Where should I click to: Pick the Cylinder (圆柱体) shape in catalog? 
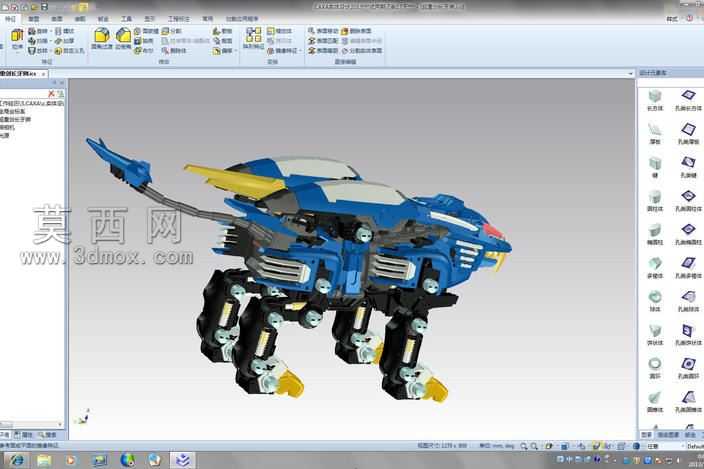tap(655, 201)
